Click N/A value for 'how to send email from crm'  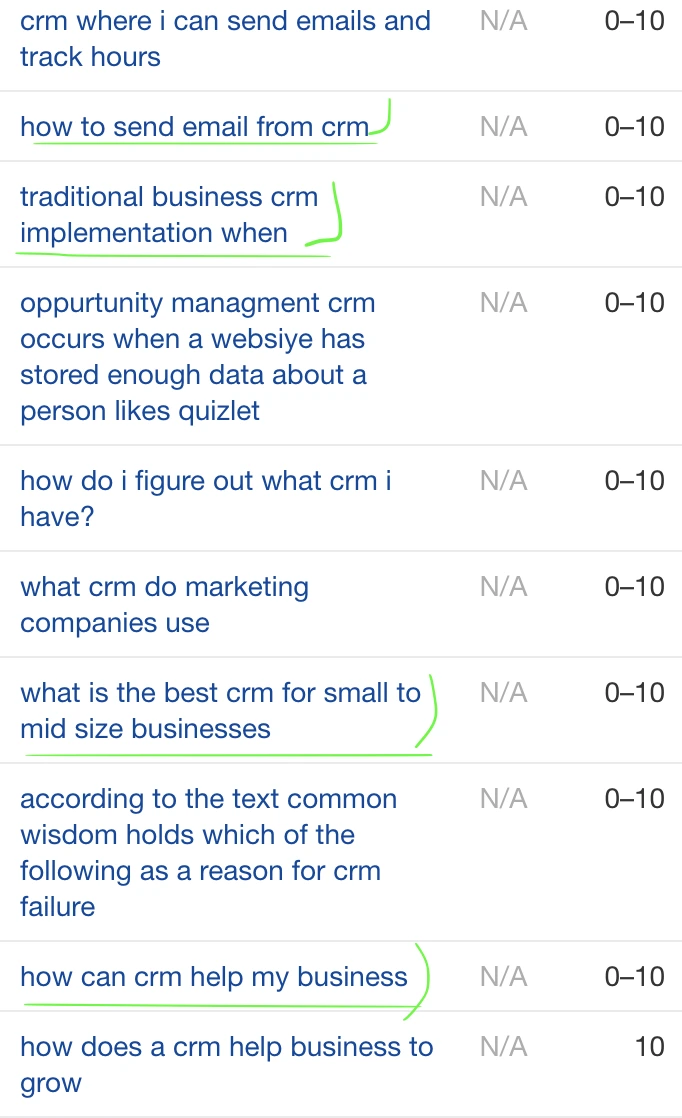click(504, 126)
